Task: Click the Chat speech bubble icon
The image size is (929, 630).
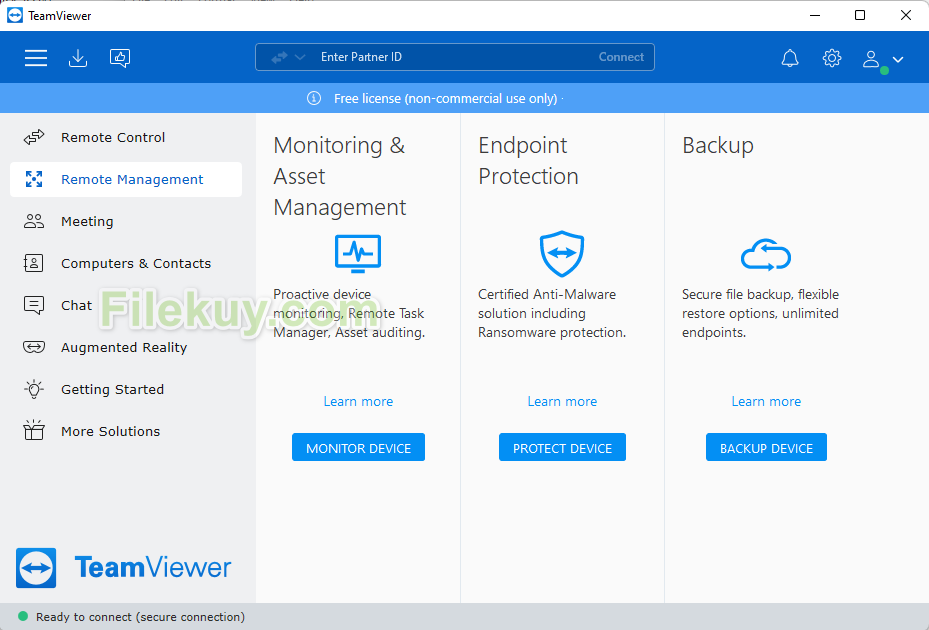Action: pyautogui.click(x=34, y=305)
